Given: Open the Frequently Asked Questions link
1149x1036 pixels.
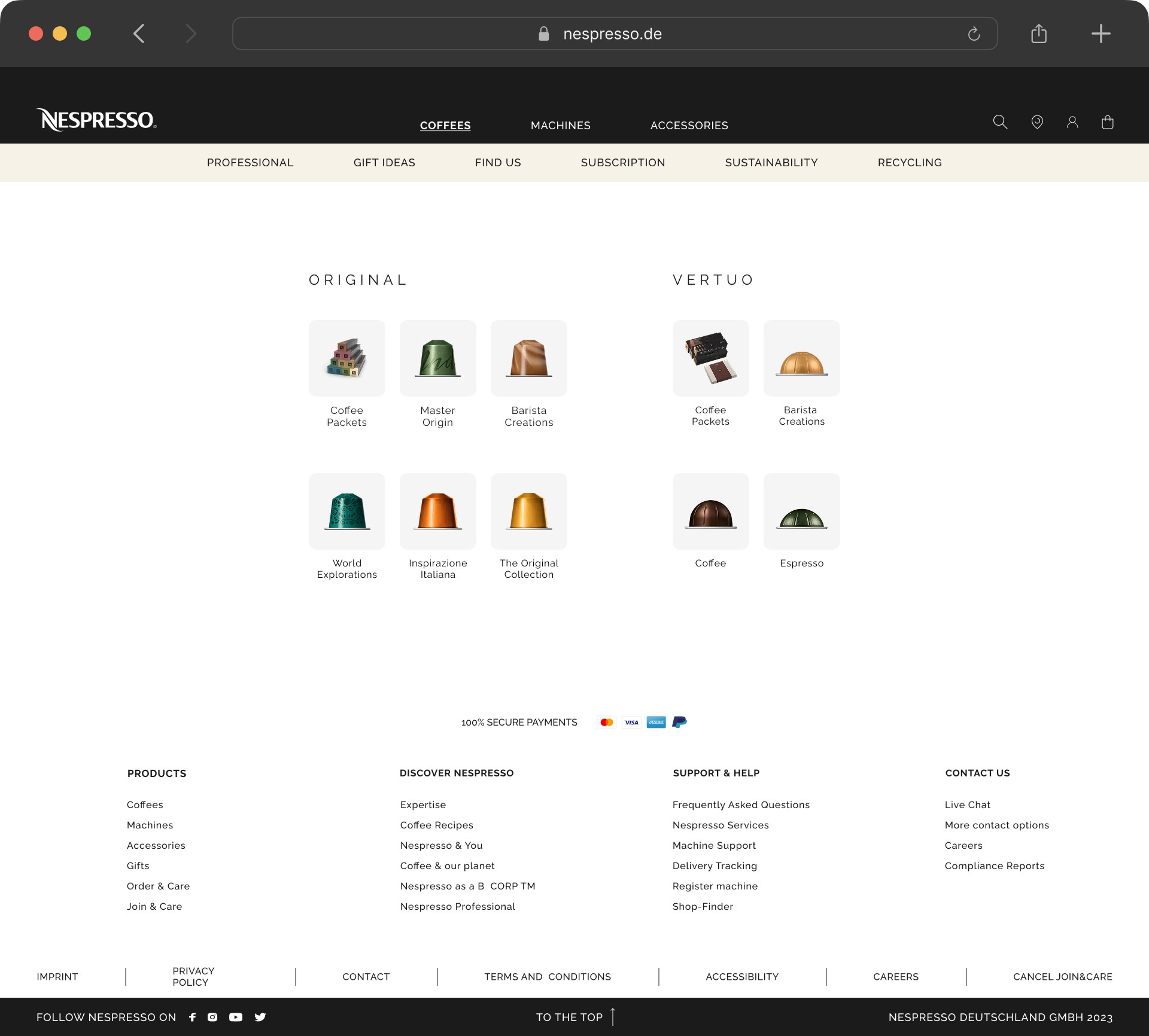Looking at the screenshot, I should pyautogui.click(x=740, y=805).
